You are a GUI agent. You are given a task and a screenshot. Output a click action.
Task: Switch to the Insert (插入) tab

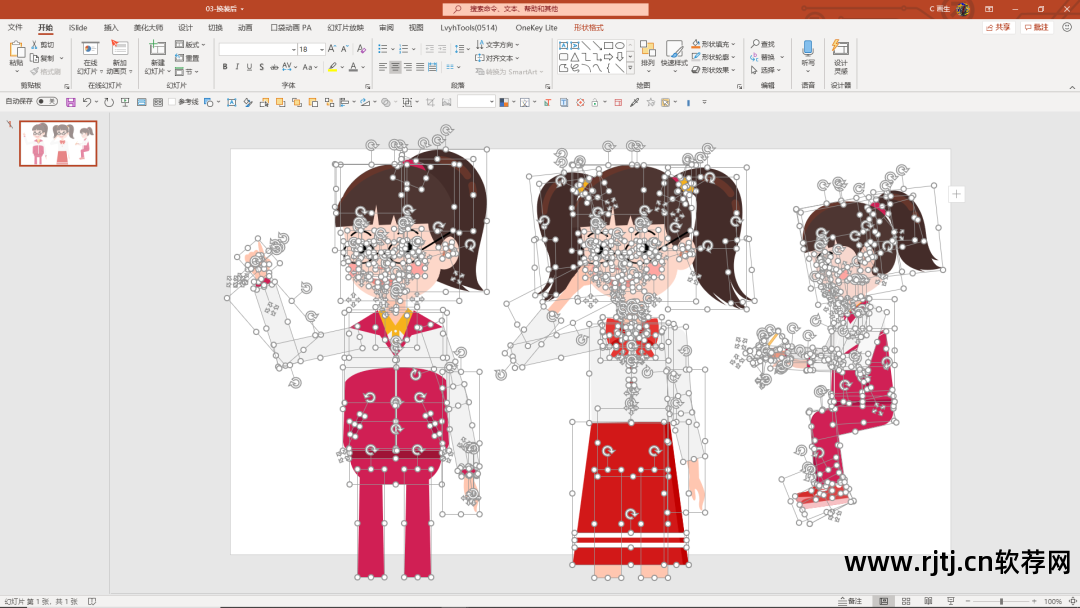tap(111, 28)
